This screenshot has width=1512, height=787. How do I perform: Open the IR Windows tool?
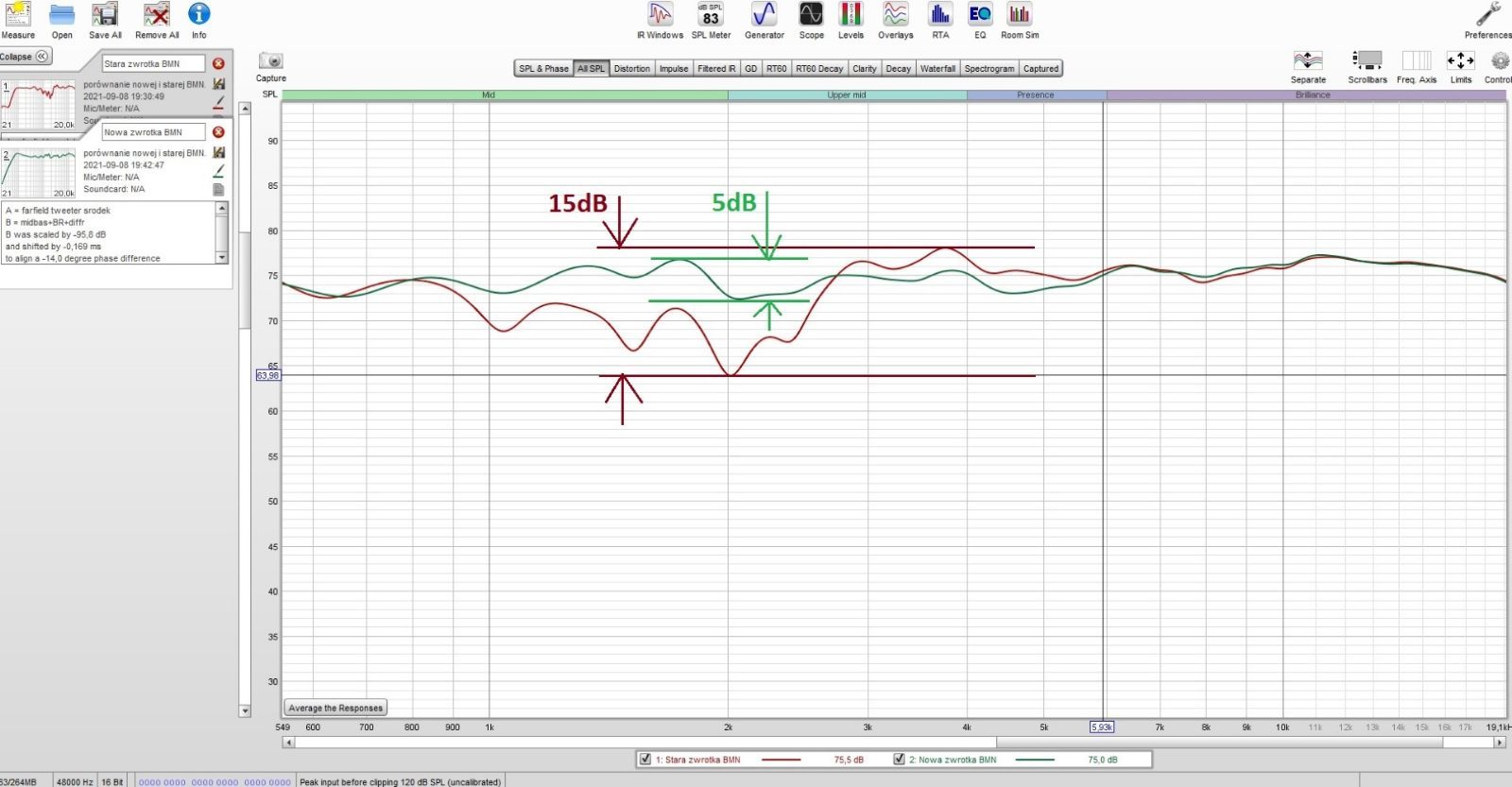(660, 20)
